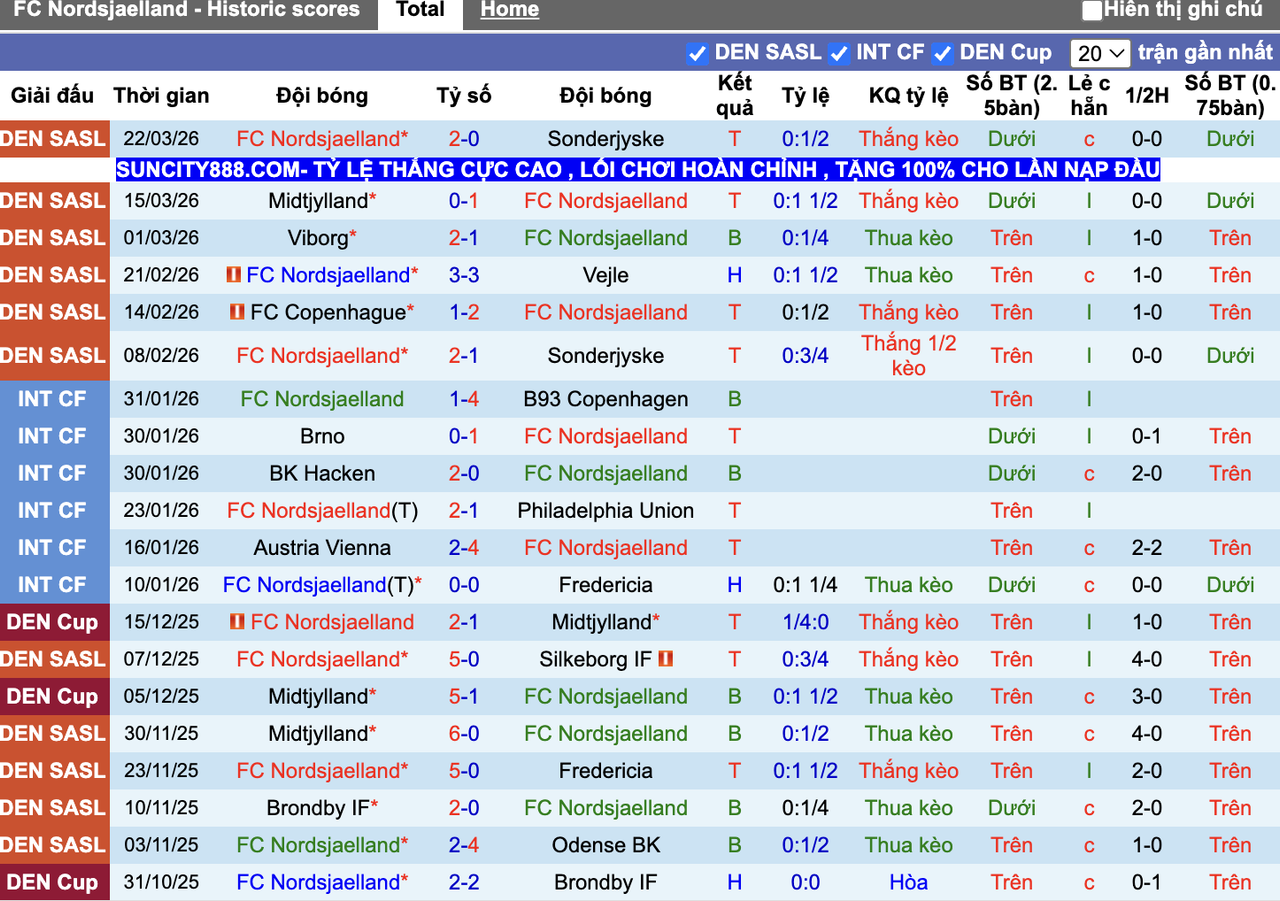Click the DEN SASL label on 22/03/26
Screen dimensions: 1280x901
pyautogui.click(x=53, y=139)
